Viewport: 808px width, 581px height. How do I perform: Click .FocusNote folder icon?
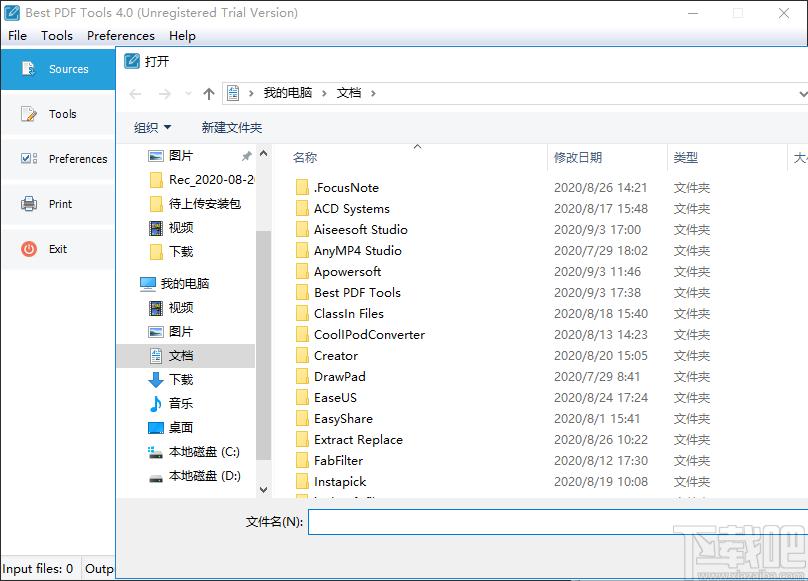click(x=302, y=188)
